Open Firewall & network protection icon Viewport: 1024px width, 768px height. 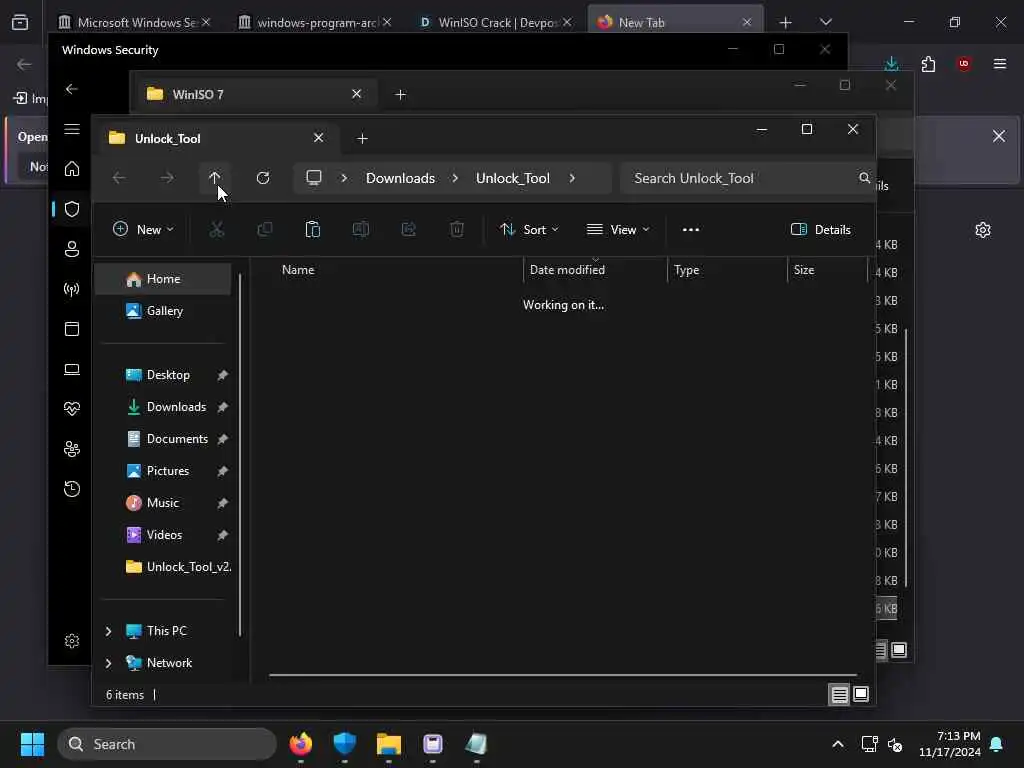tap(72, 289)
